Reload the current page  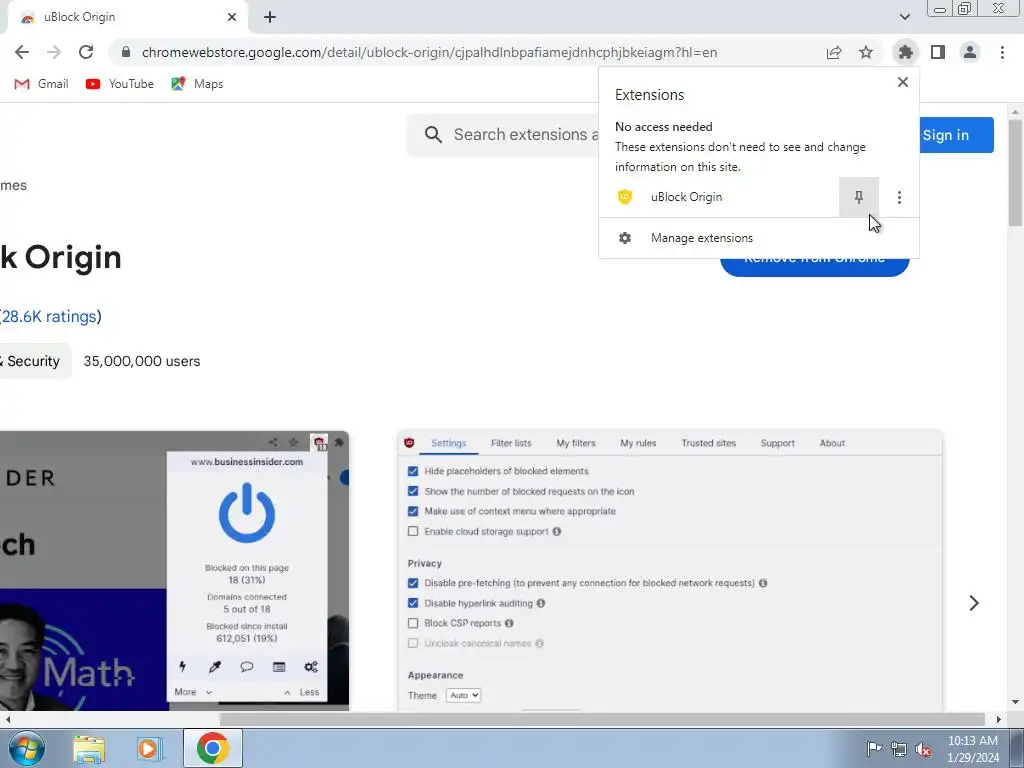pyautogui.click(x=86, y=52)
